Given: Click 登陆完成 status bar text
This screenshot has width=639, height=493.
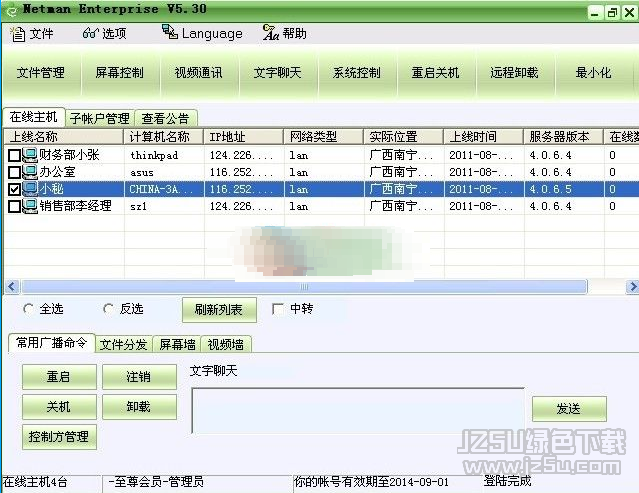Looking at the screenshot, I should point(508,481).
